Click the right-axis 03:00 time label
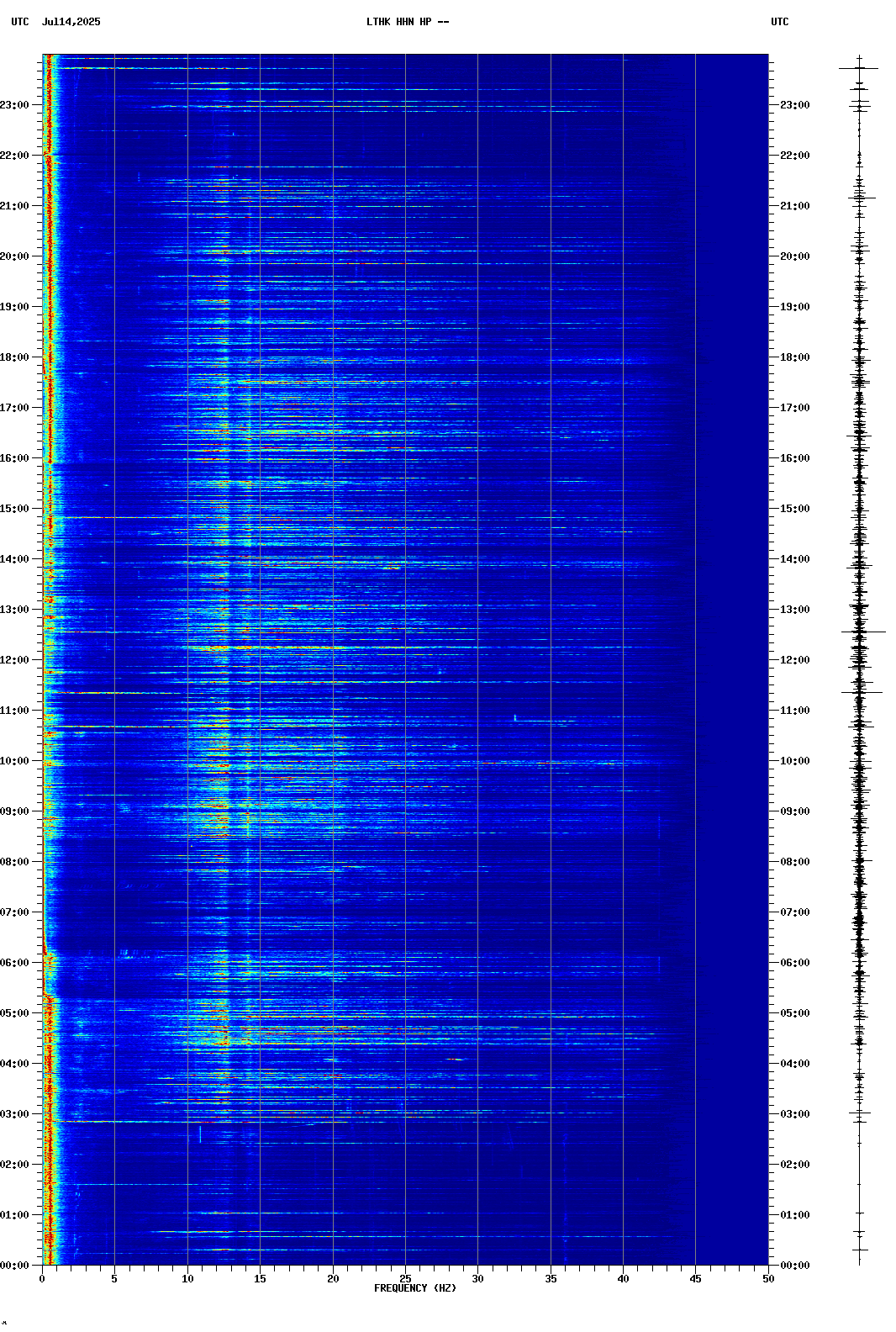 [x=795, y=1114]
